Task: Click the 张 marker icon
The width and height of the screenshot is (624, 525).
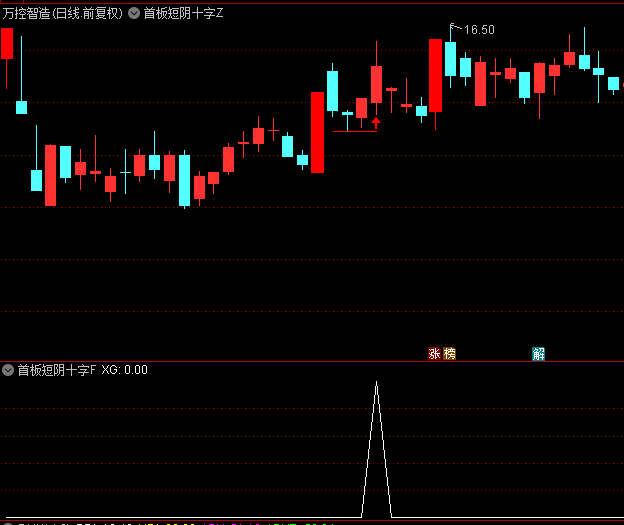Action: [434, 353]
